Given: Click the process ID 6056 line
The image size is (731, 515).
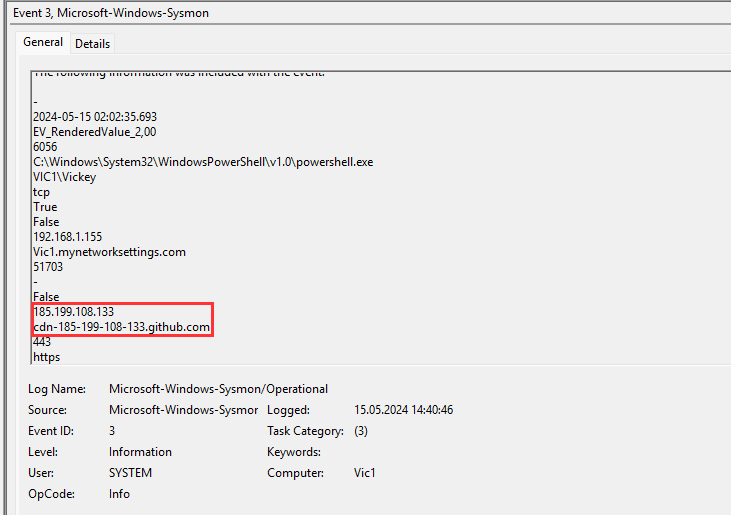Looking at the screenshot, I should coord(45,147).
